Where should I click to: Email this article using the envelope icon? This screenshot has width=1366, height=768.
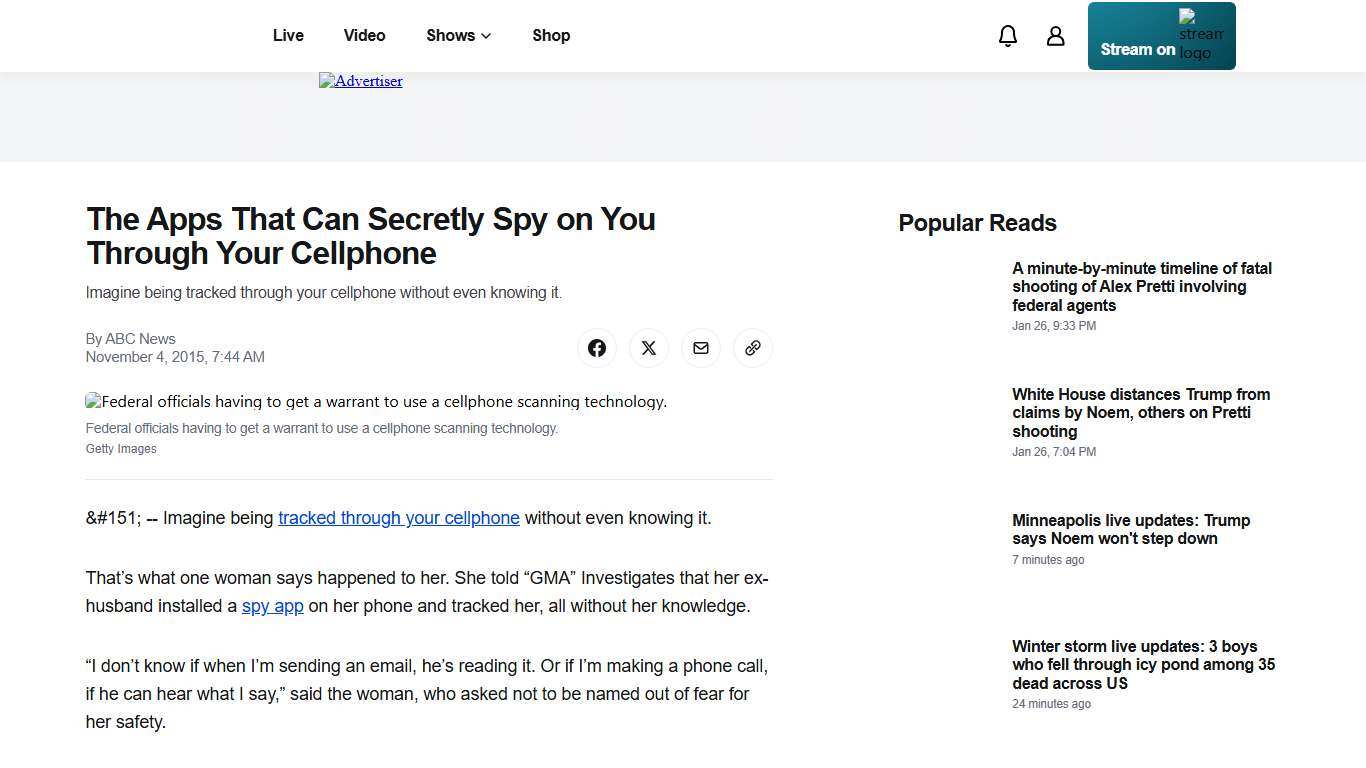(x=701, y=348)
